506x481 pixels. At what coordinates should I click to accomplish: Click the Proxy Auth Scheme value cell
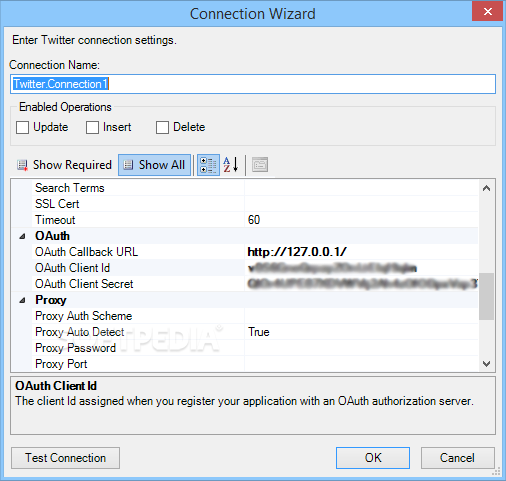pyautogui.click(x=362, y=316)
